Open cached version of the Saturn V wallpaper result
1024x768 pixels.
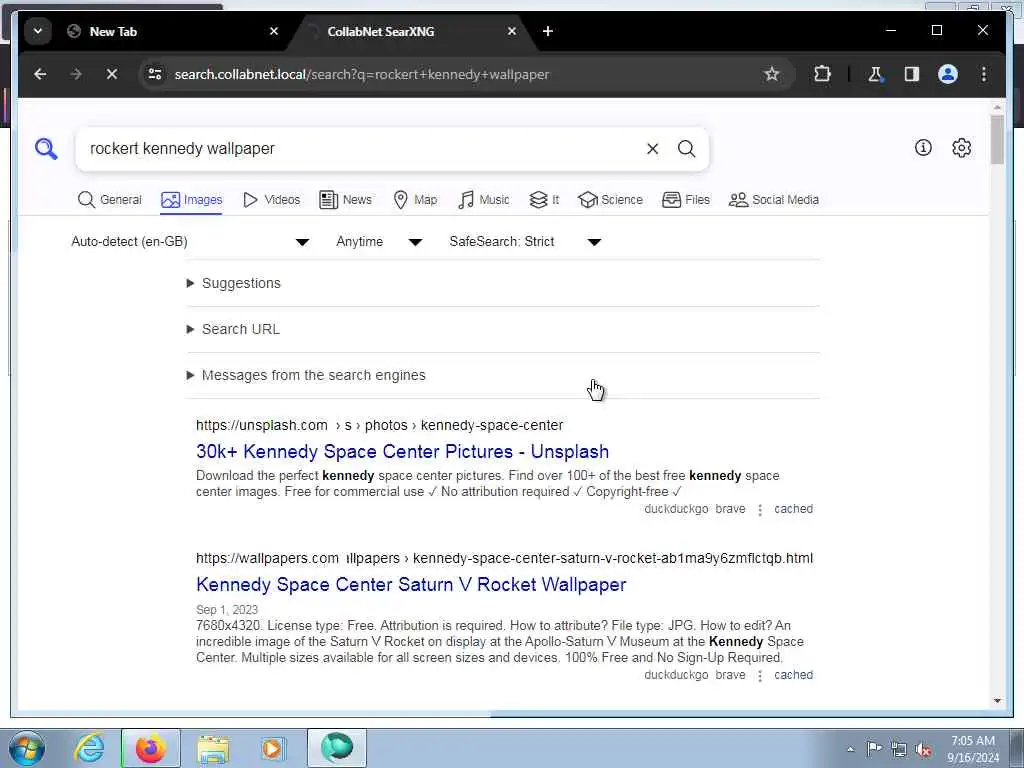click(793, 675)
